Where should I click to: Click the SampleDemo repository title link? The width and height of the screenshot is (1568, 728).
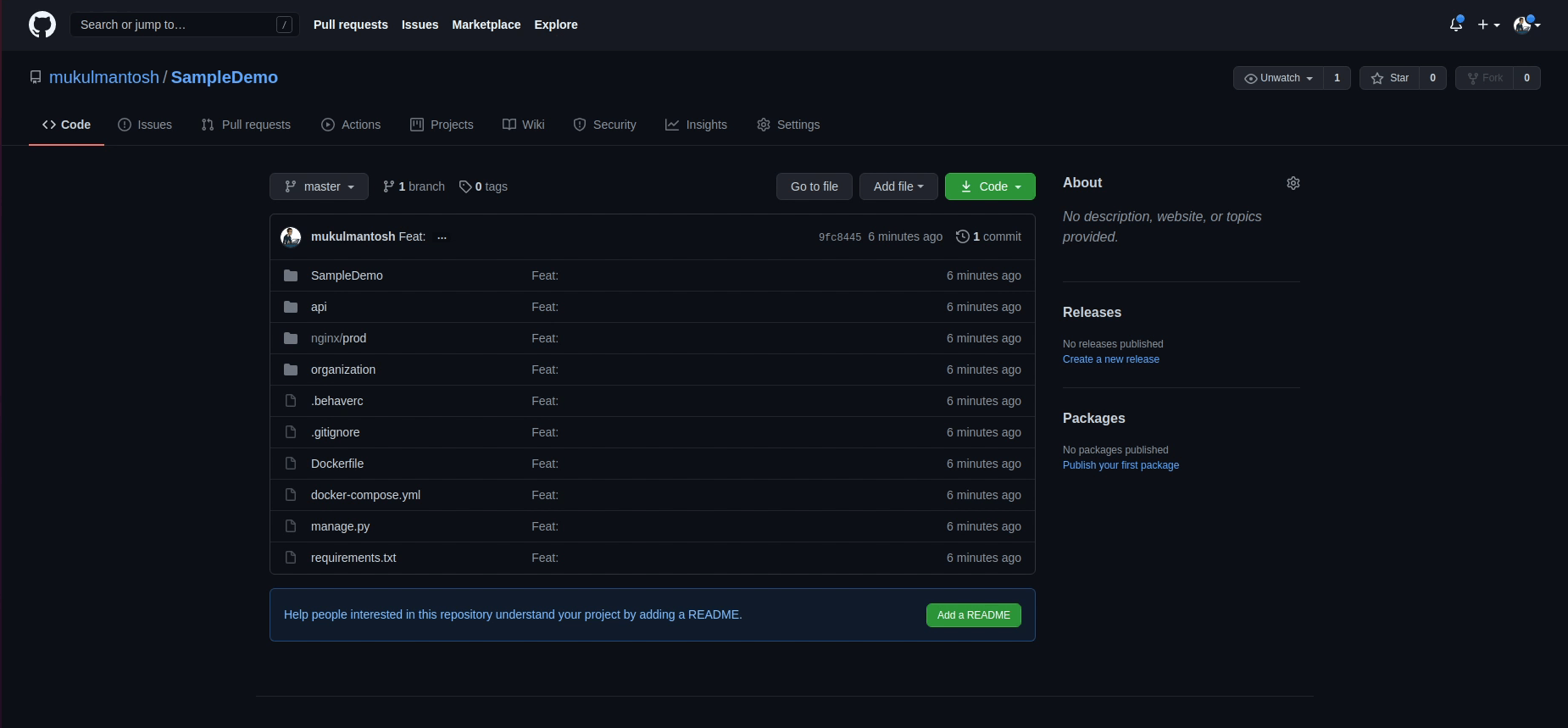click(x=225, y=77)
